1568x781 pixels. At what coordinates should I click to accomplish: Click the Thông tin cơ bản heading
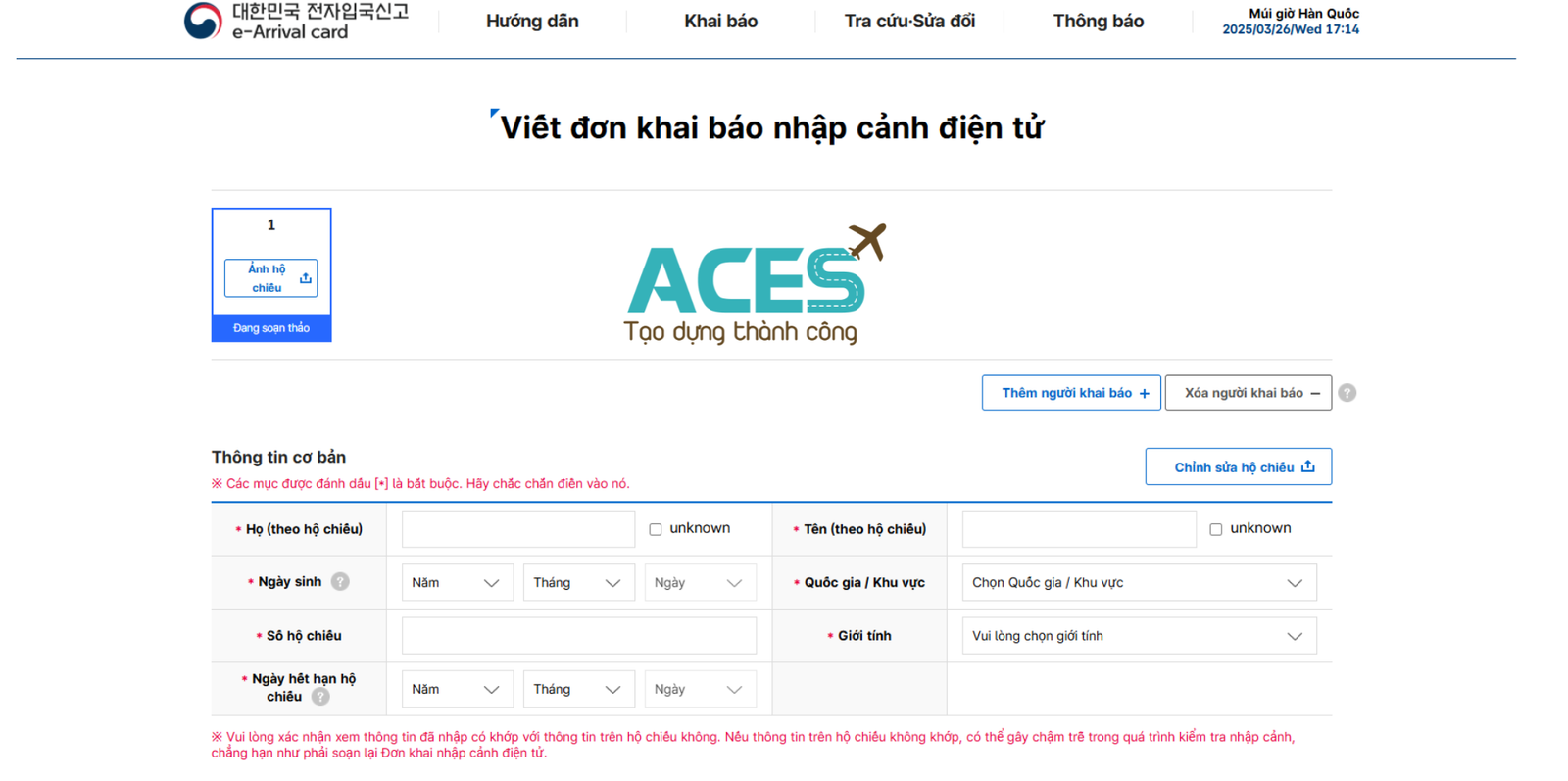[x=278, y=457]
